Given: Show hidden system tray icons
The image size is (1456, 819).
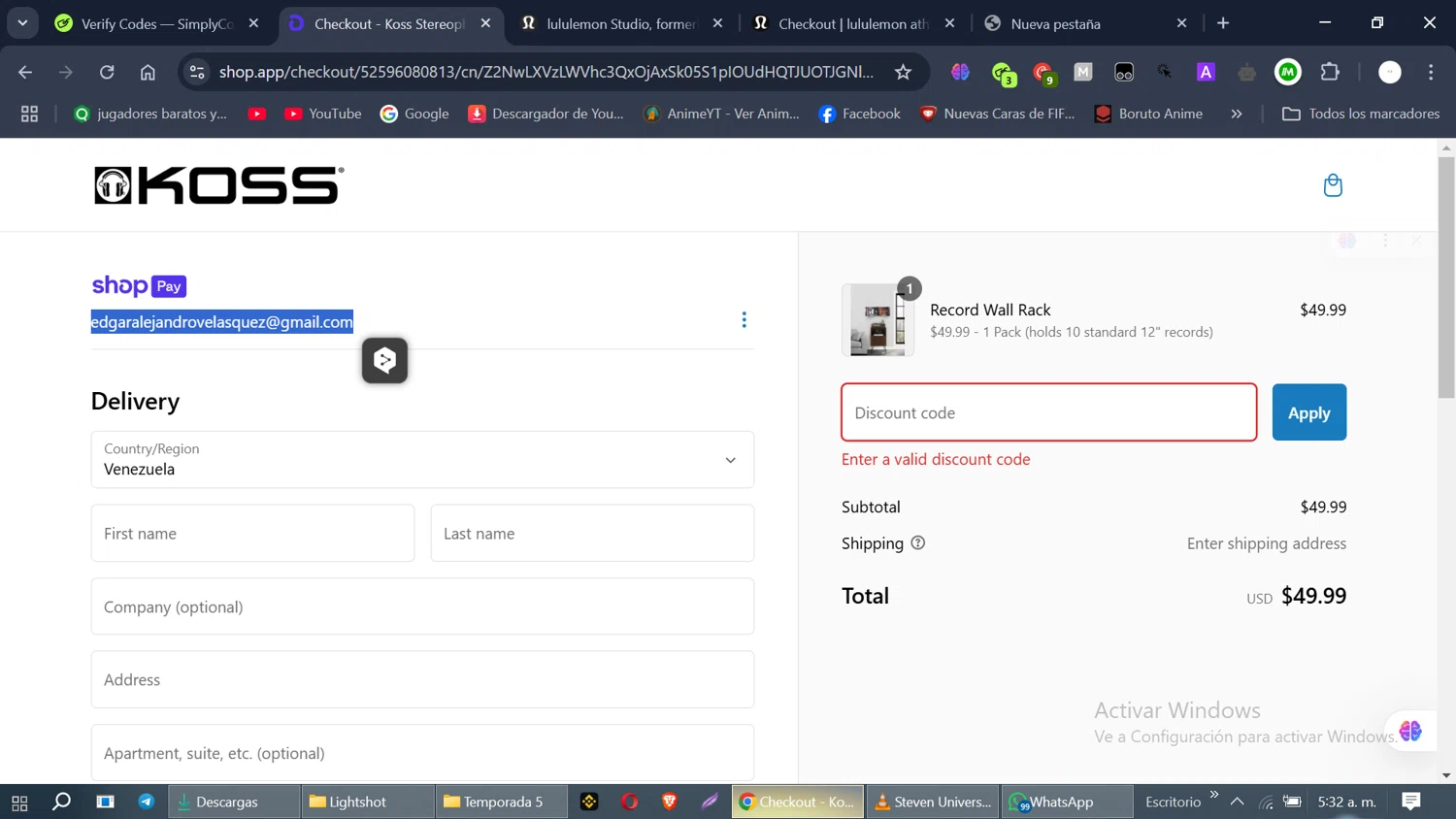Looking at the screenshot, I should click(x=1237, y=802).
